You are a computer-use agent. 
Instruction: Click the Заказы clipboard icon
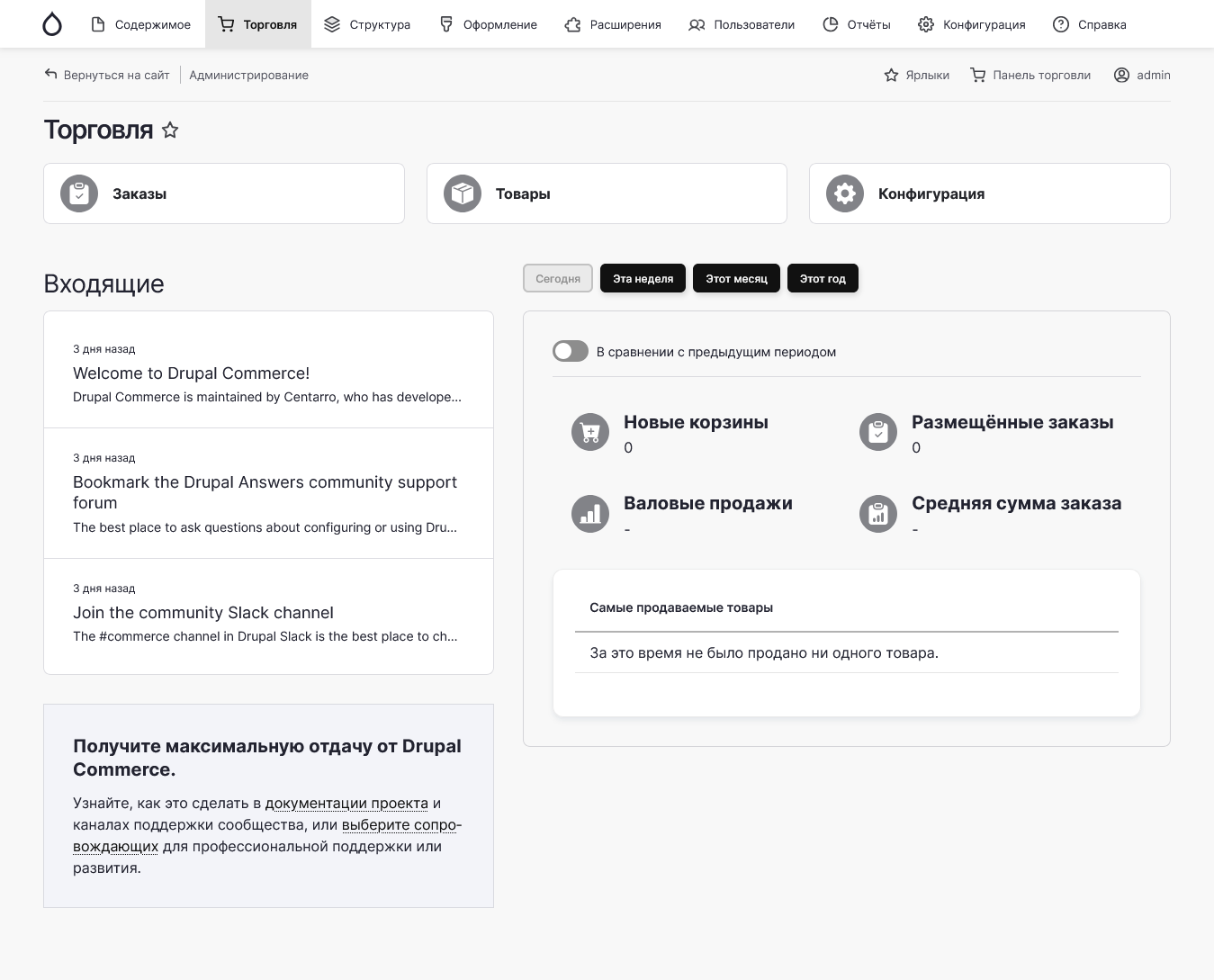(x=79, y=193)
